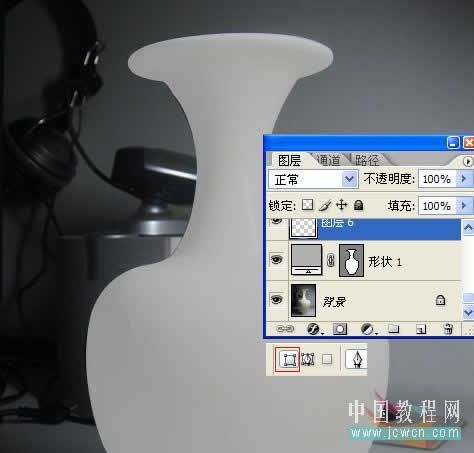Select the 形状 1 vector mask thumbnail
This screenshot has height=453, width=474.
(351, 260)
